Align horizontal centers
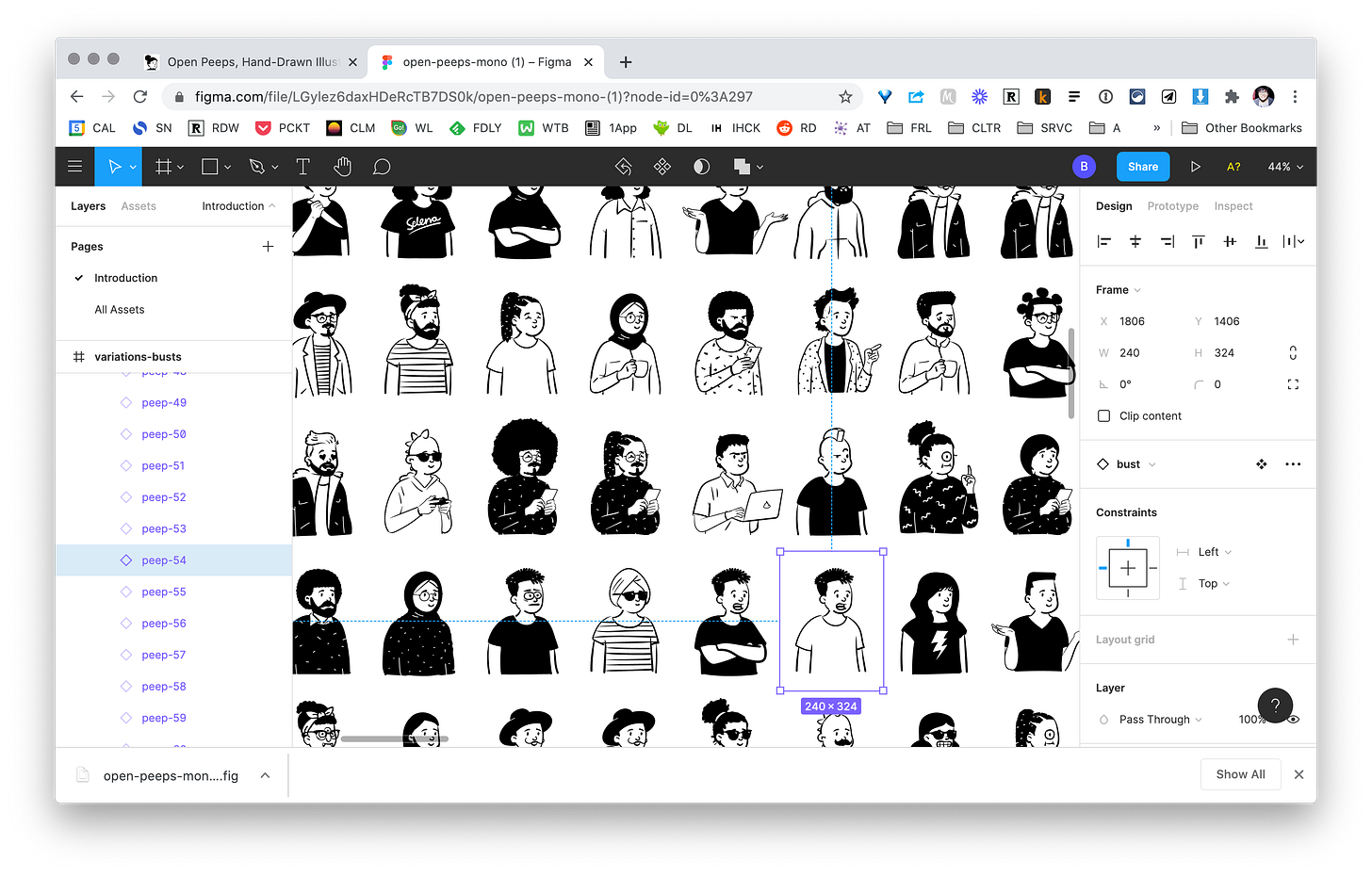Screen dimensions: 1372x876 click(x=1135, y=242)
